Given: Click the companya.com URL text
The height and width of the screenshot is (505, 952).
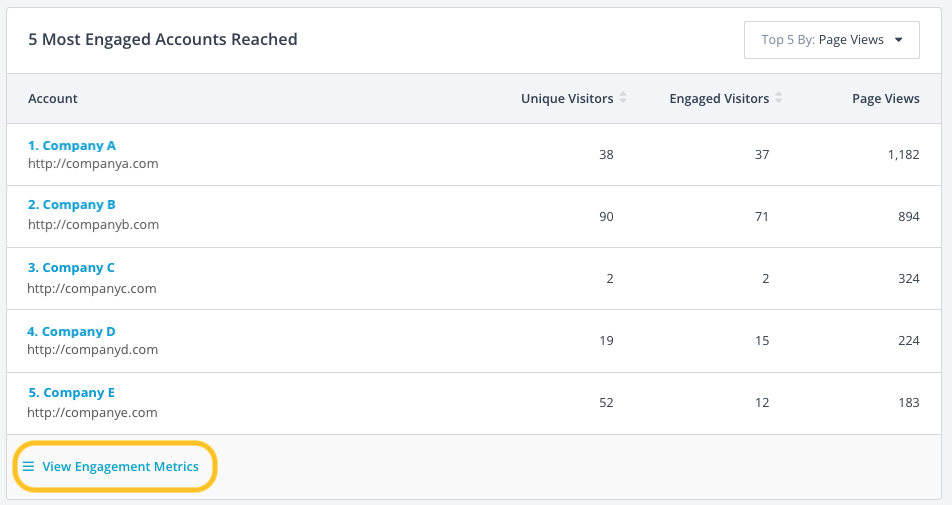Looking at the screenshot, I should (x=93, y=163).
